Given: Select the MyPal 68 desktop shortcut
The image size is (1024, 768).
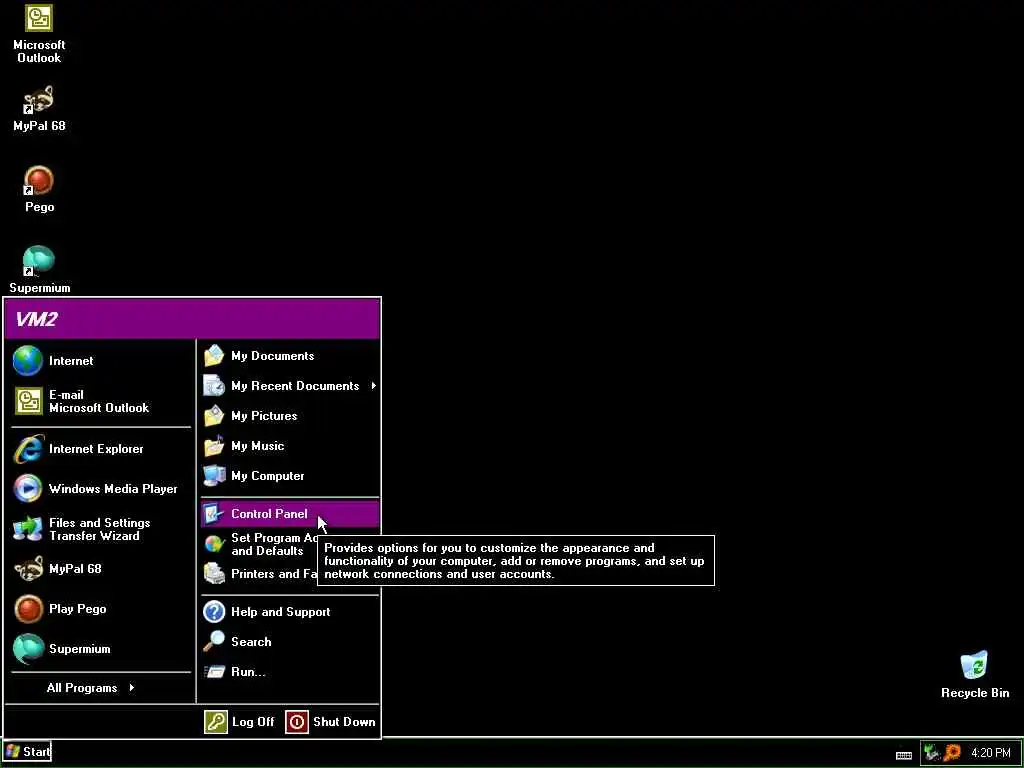Looking at the screenshot, I should coord(39,108).
